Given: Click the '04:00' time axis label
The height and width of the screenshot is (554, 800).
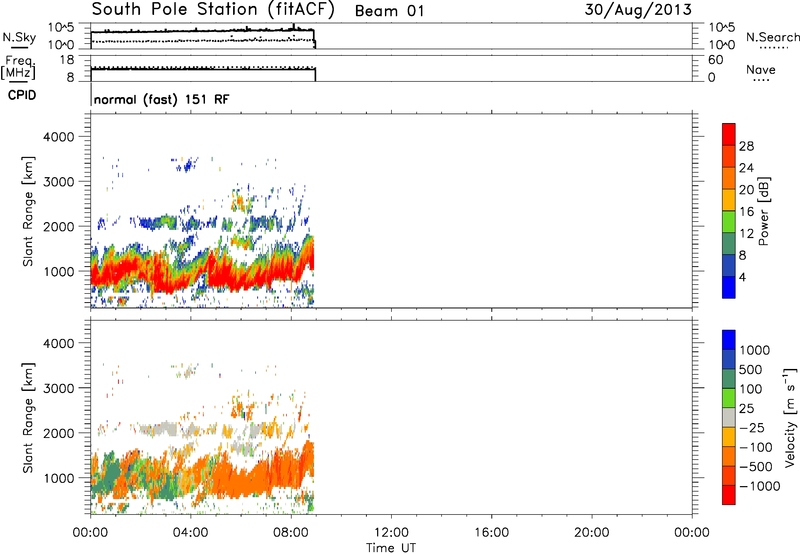Looking at the screenshot, I should 190,533.
